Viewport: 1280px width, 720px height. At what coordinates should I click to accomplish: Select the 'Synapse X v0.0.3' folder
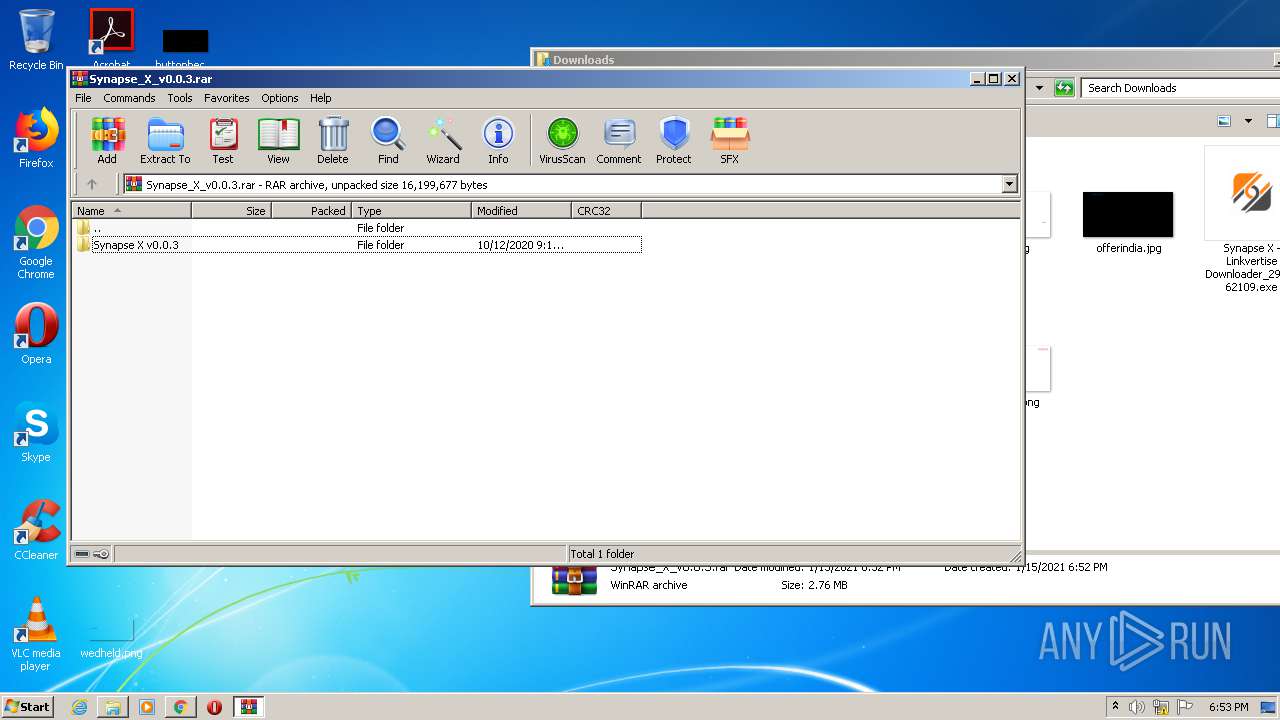(x=357, y=245)
